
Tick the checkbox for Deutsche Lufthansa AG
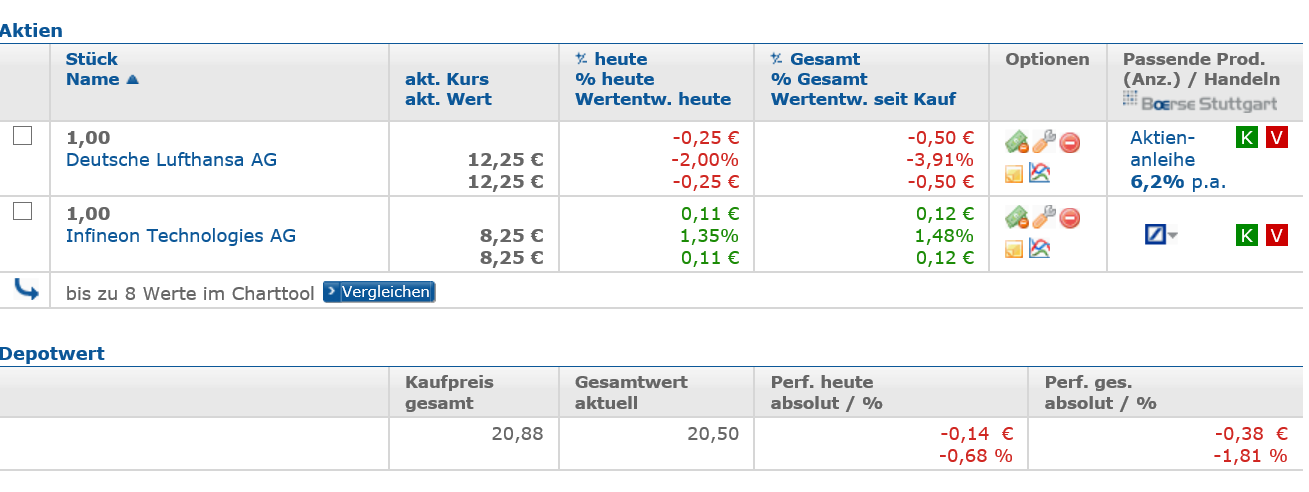[x=22, y=136]
